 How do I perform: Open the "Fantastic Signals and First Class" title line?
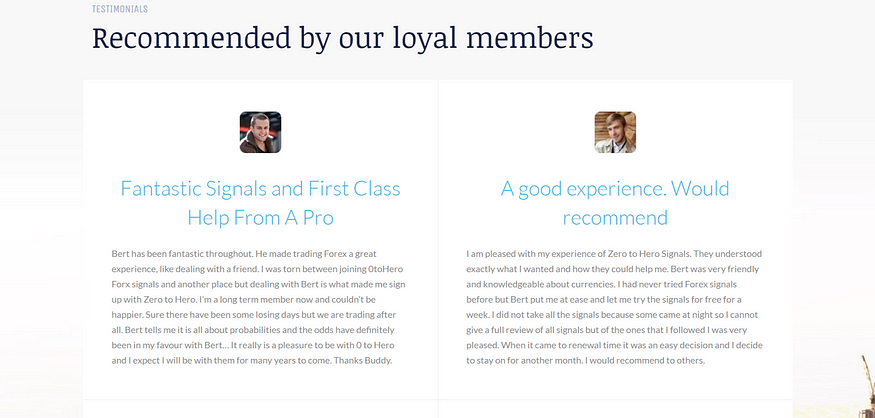point(261,189)
